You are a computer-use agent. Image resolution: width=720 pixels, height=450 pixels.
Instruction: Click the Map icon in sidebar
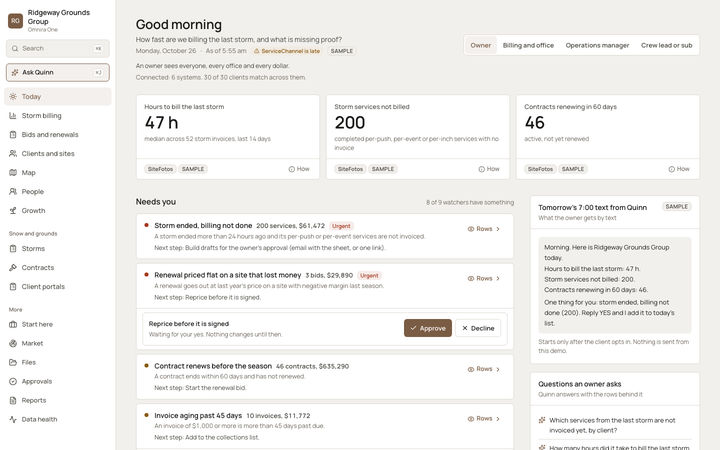pyautogui.click(x=13, y=173)
